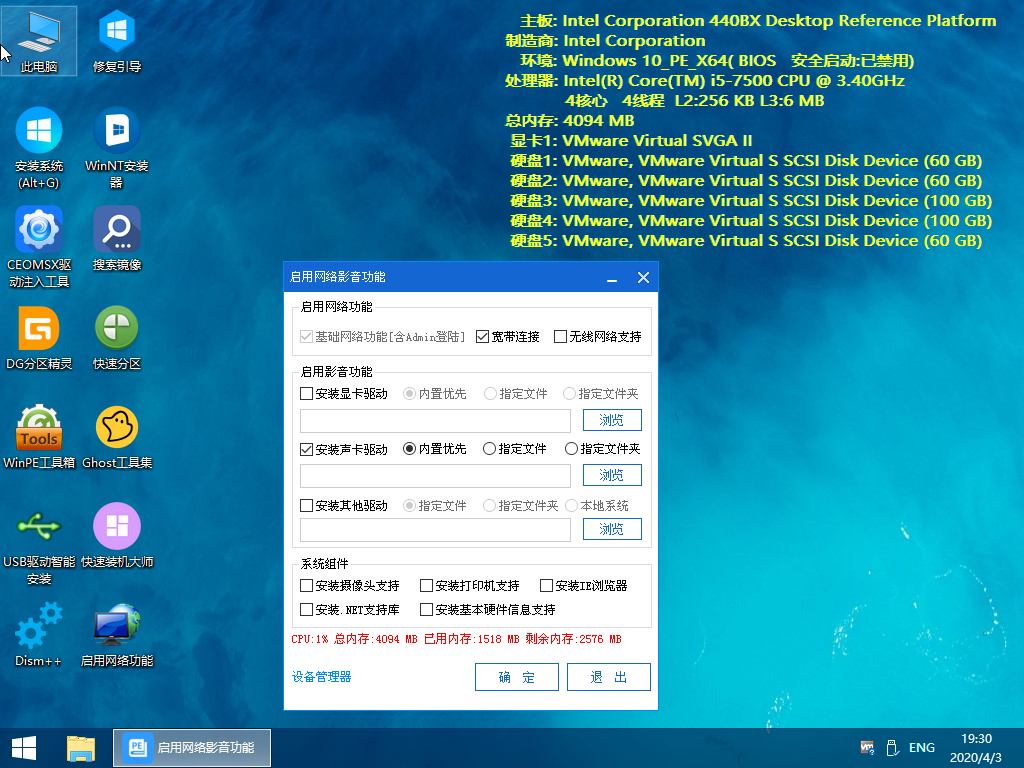Open the Windows Start menu
The image size is (1024, 768).
coord(24,748)
